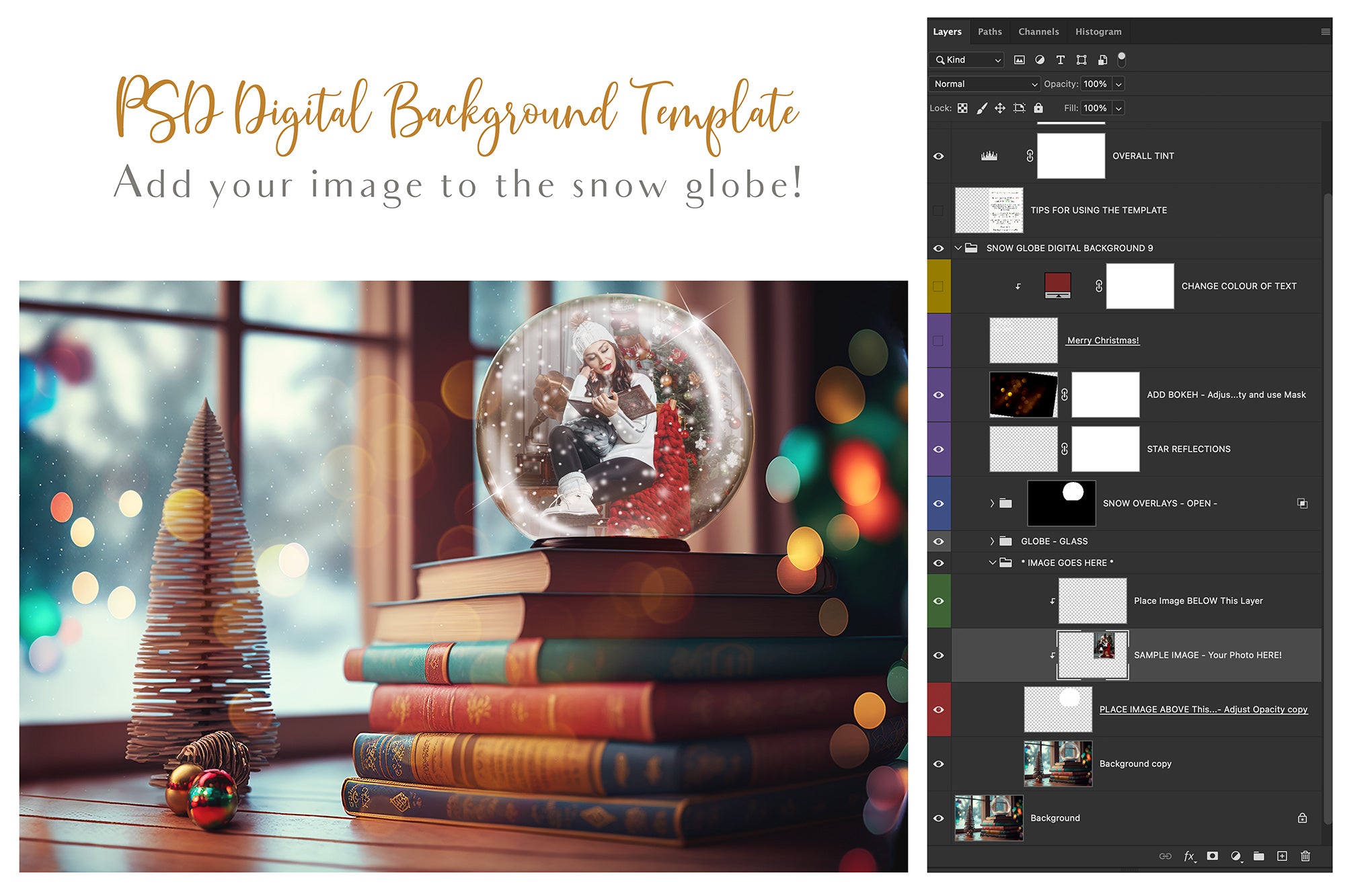Create a new group folder
This screenshot has height=896, width=1345.
pyautogui.click(x=1260, y=856)
